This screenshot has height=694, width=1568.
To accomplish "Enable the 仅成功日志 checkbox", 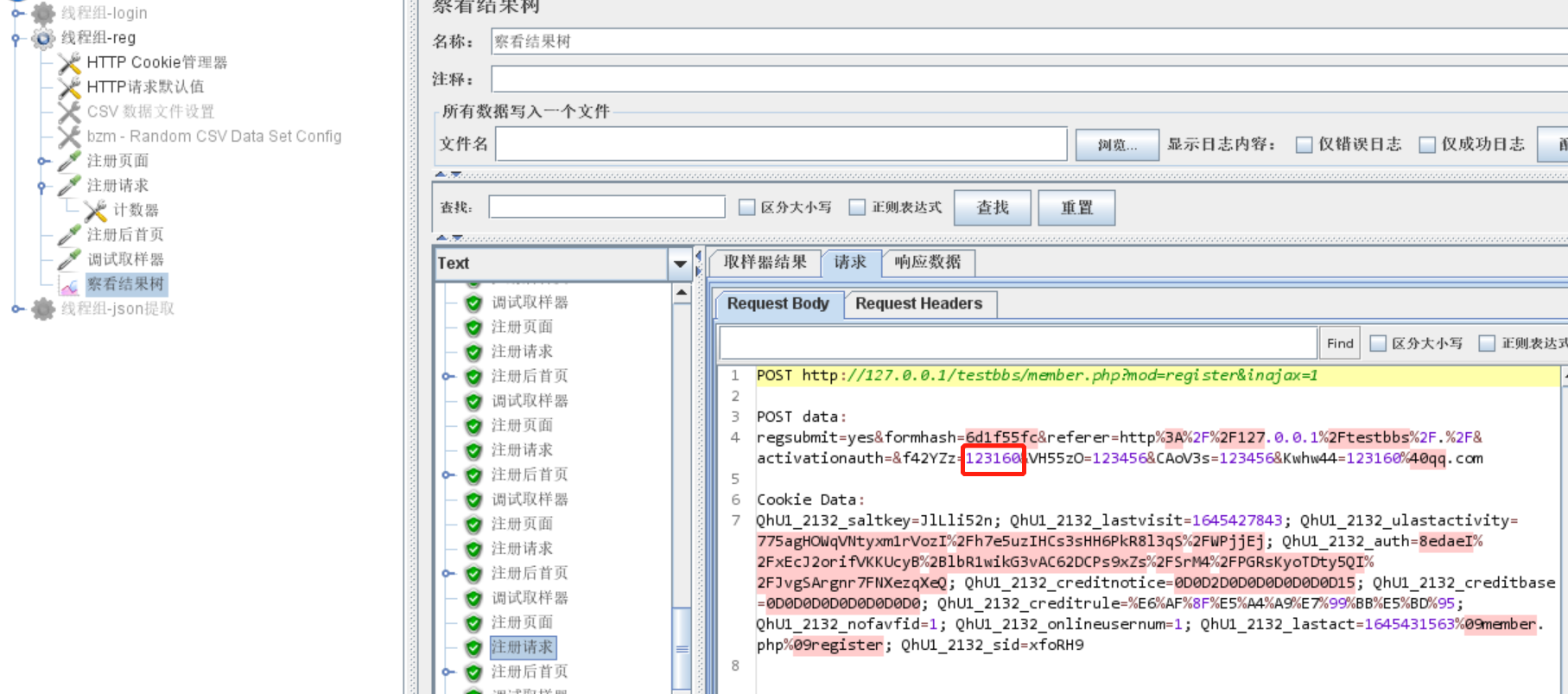I will [1428, 145].
